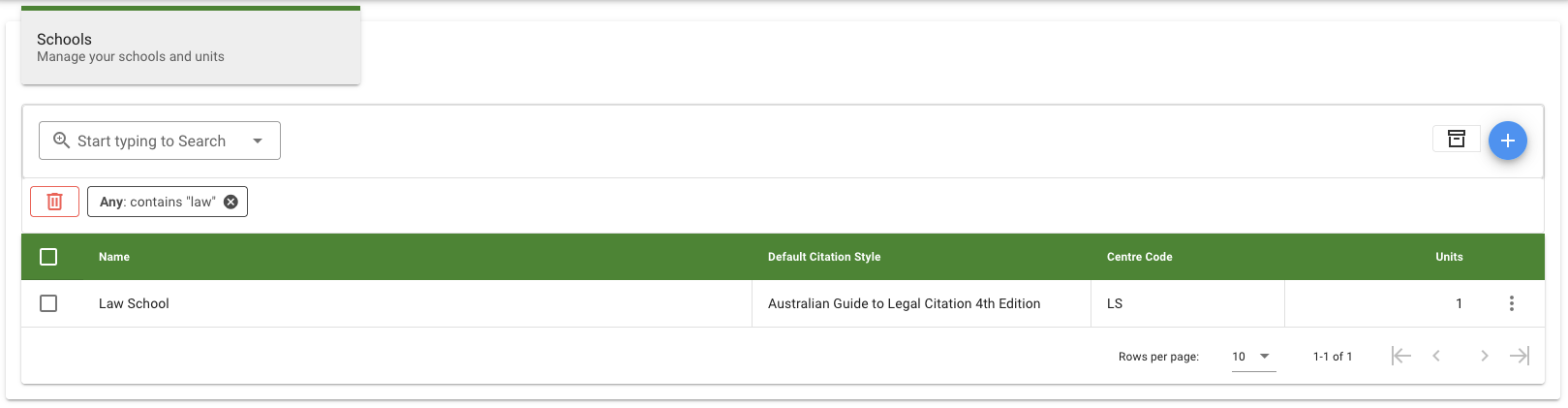Remove the 'contains law' filter with X
The image size is (1568, 408).
click(x=231, y=202)
